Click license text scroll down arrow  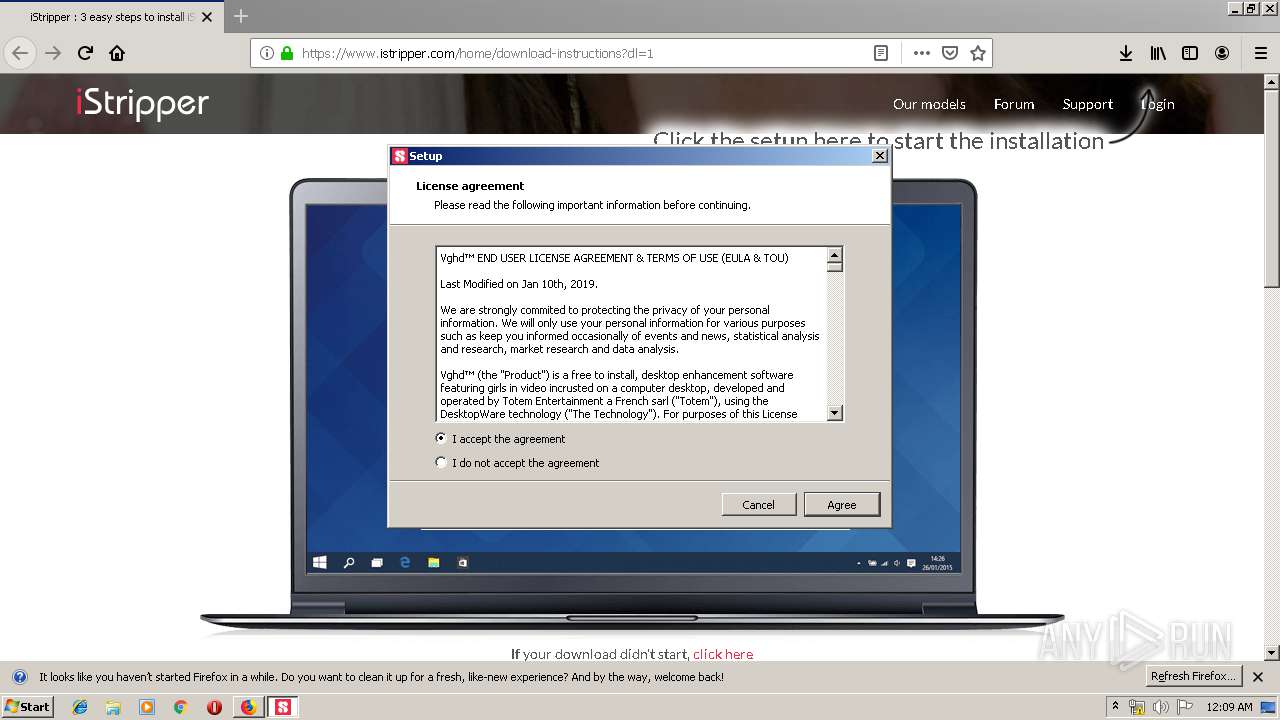pos(835,412)
